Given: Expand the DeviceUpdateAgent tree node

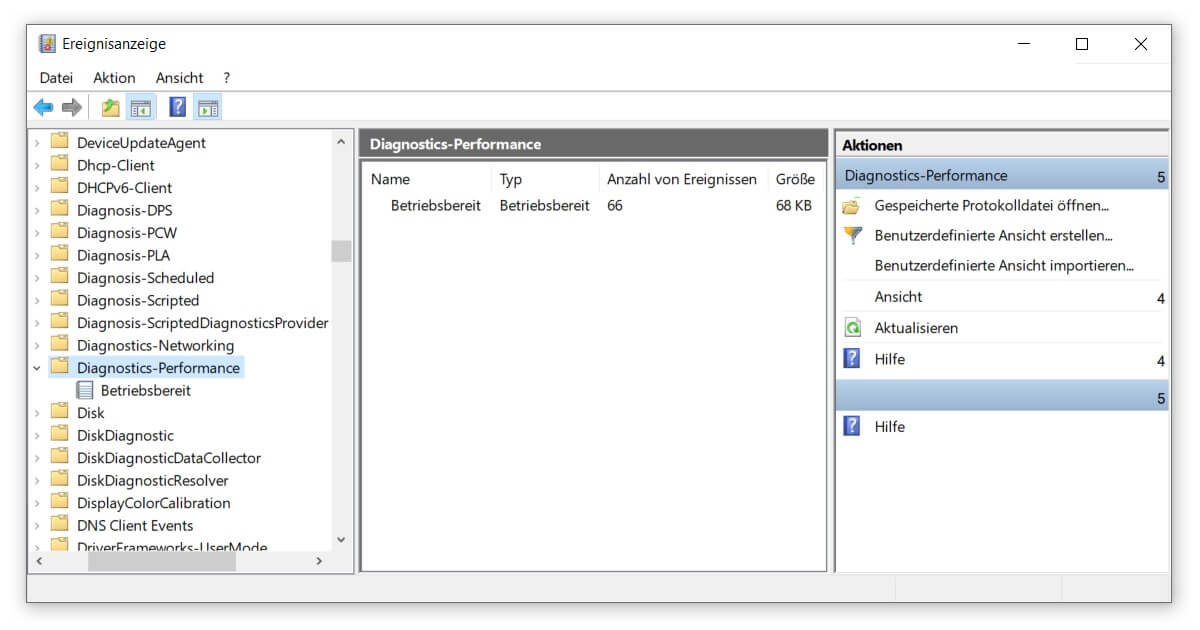Looking at the screenshot, I should coord(37,143).
